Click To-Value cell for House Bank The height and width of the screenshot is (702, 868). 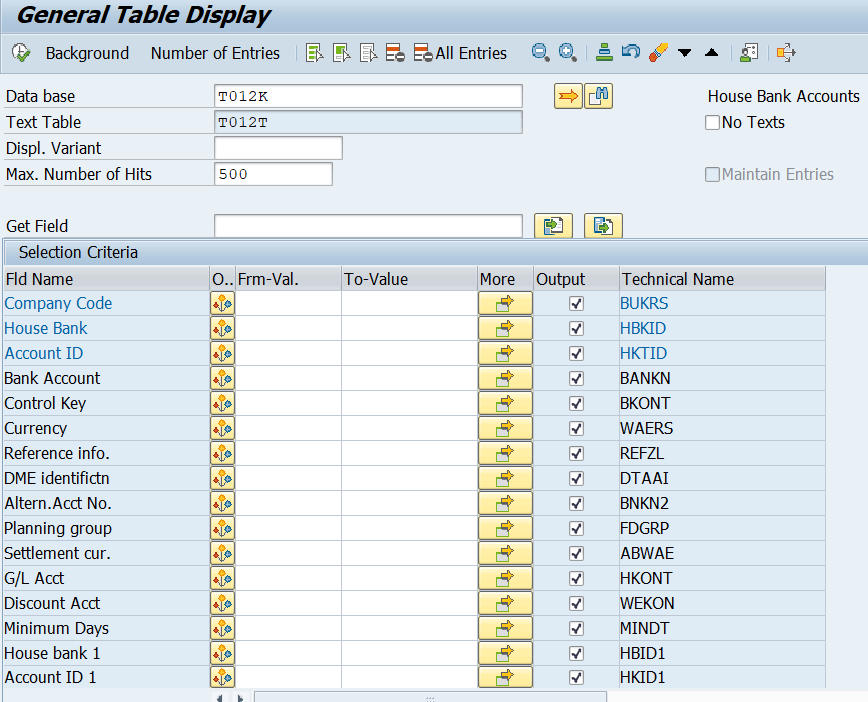410,328
